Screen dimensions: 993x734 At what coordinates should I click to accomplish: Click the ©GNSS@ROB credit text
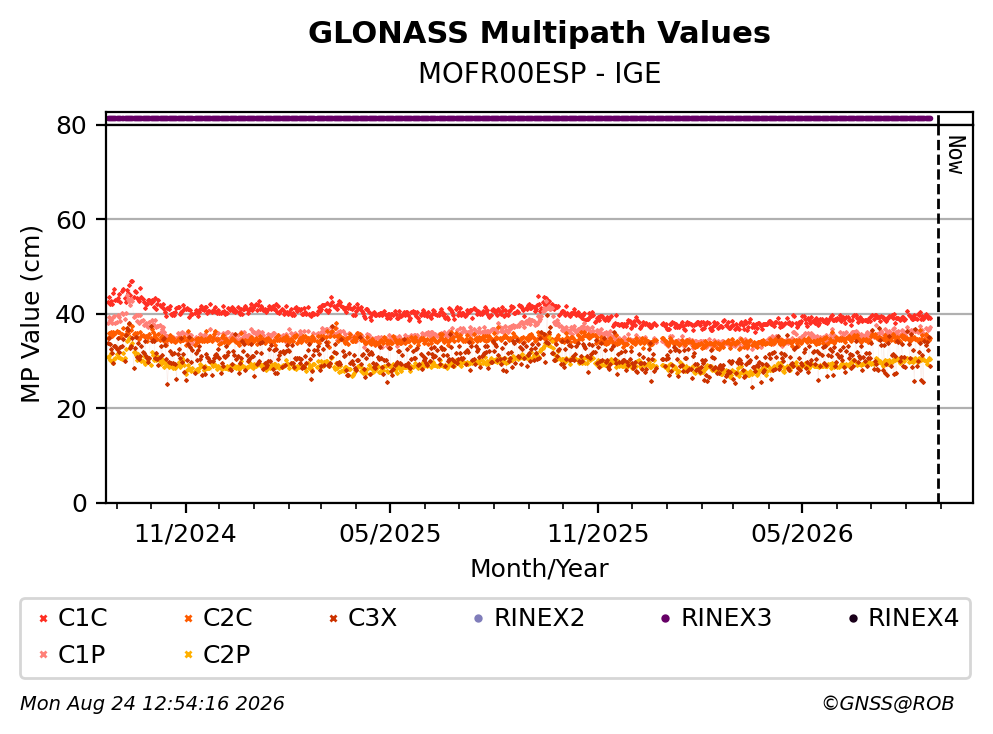(888, 704)
